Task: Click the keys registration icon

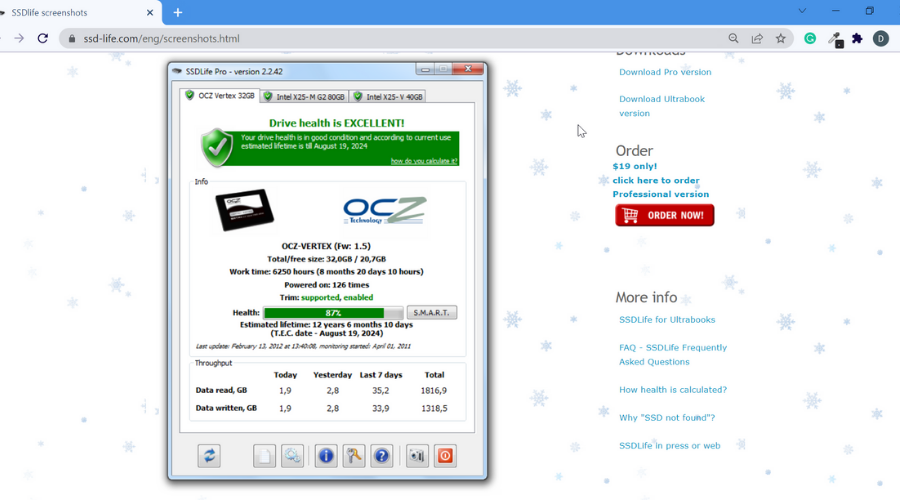Action: coord(354,456)
